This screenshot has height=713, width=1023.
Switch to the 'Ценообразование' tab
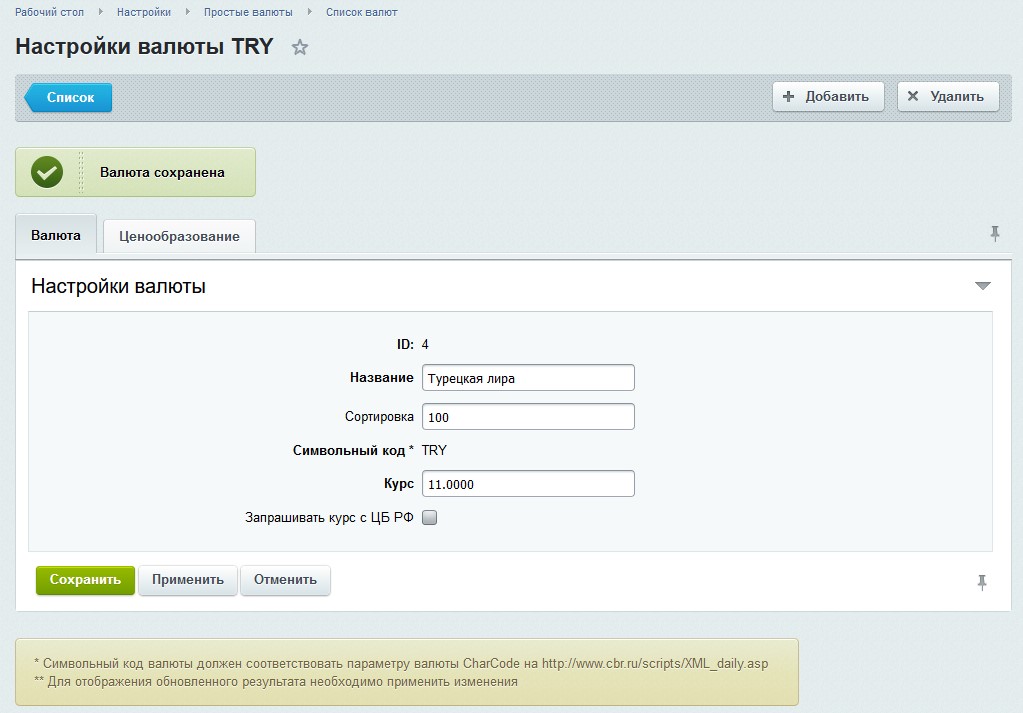(x=179, y=236)
